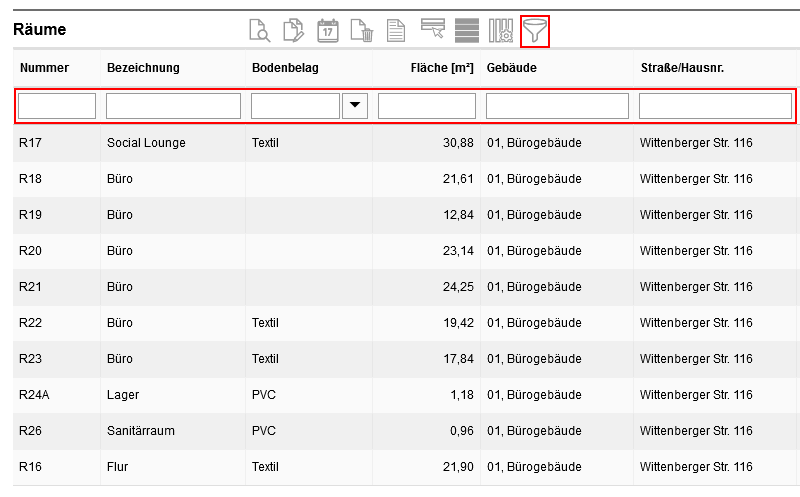Click the text document report icon
The height and width of the screenshot is (497, 800).
(396, 32)
